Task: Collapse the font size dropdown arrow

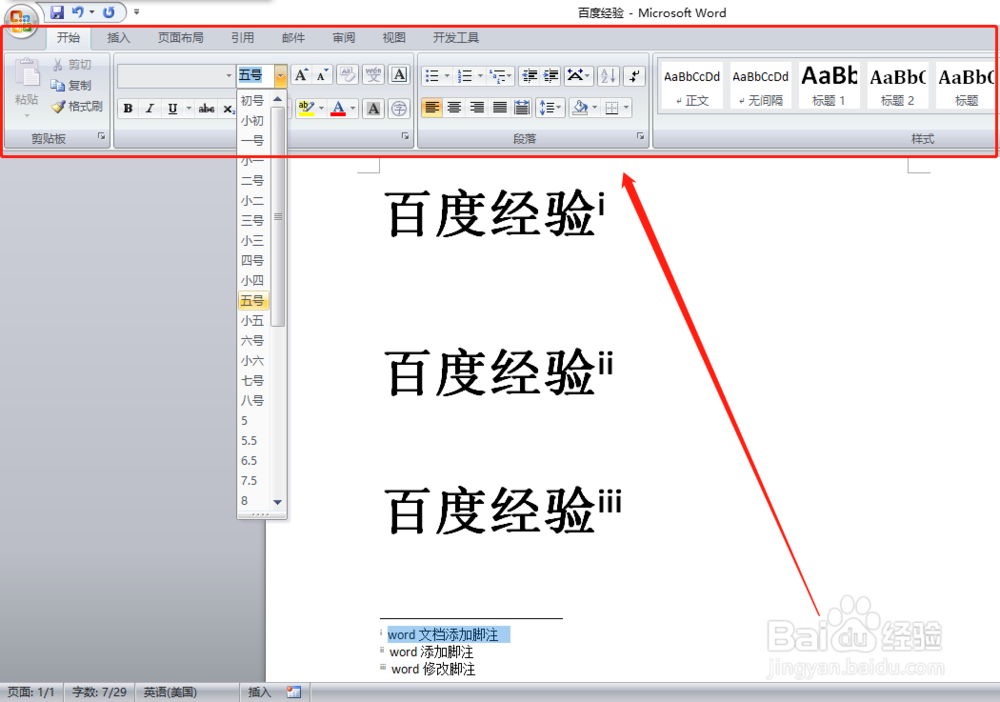Action: (x=280, y=76)
